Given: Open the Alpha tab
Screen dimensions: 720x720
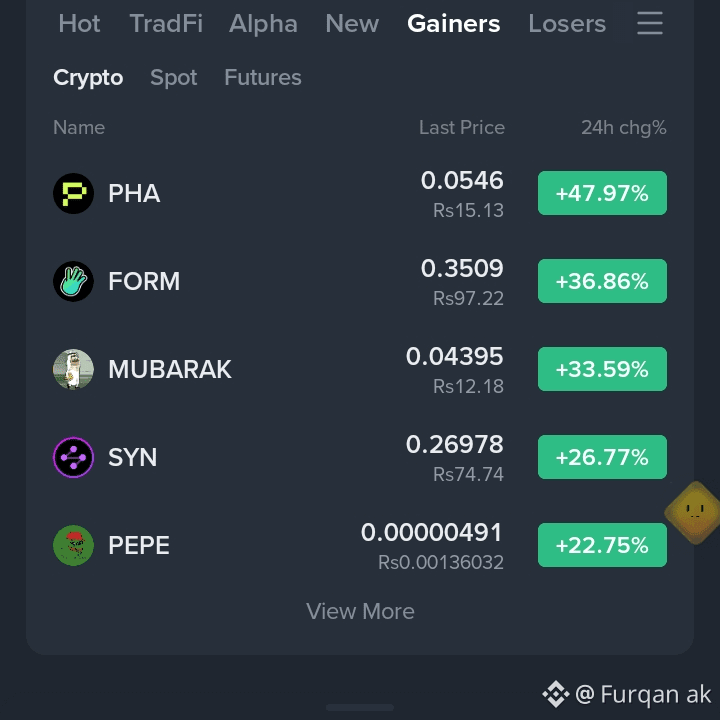Looking at the screenshot, I should pyautogui.click(x=263, y=23).
